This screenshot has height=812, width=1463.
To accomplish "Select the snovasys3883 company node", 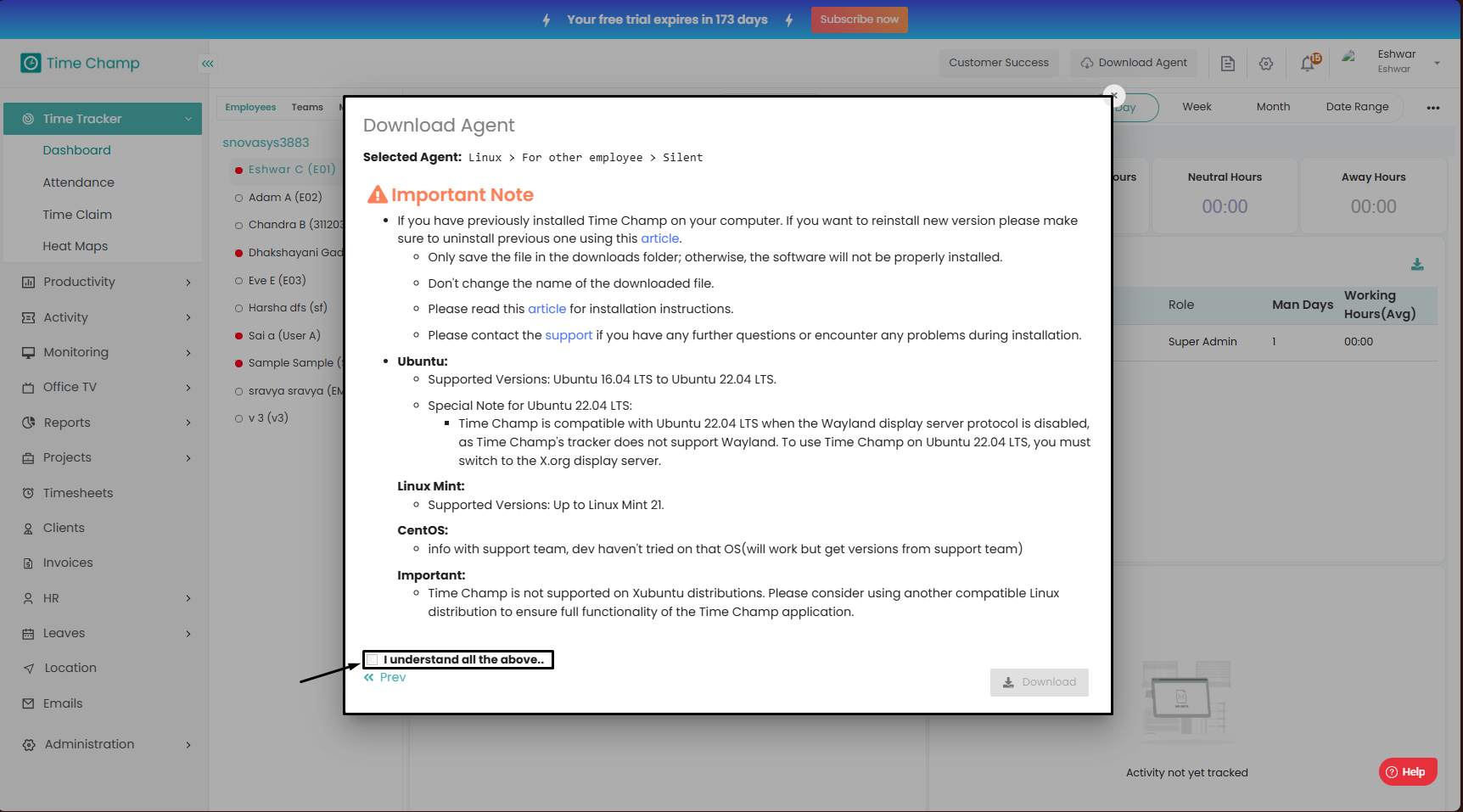I will [x=266, y=143].
